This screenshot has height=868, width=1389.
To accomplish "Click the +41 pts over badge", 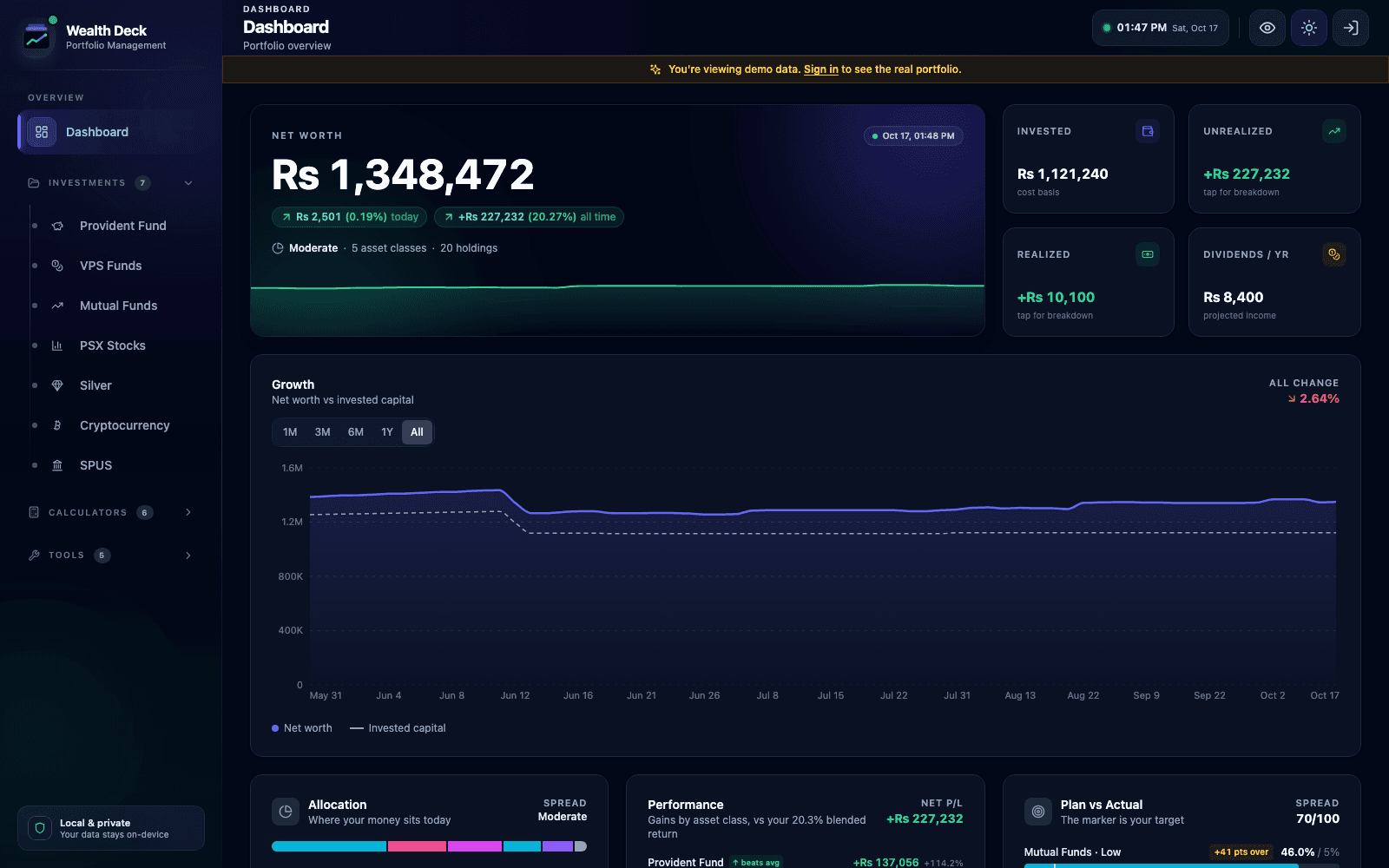I will 1241,852.
